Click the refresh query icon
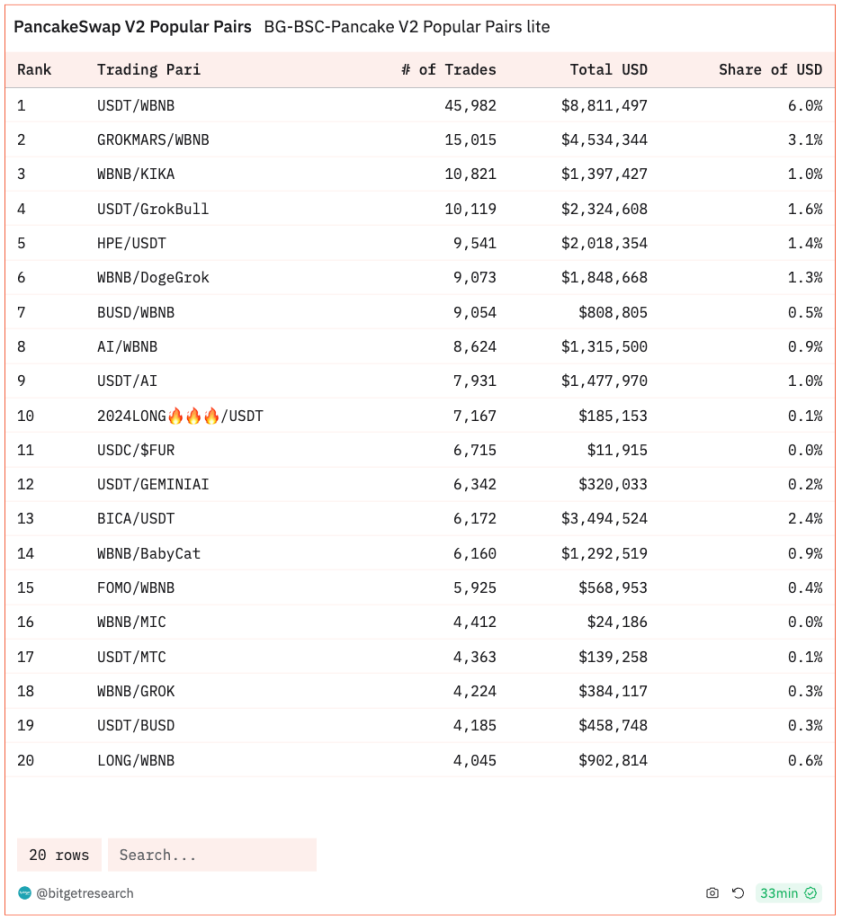This screenshot has height=923, width=842. [x=738, y=893]
